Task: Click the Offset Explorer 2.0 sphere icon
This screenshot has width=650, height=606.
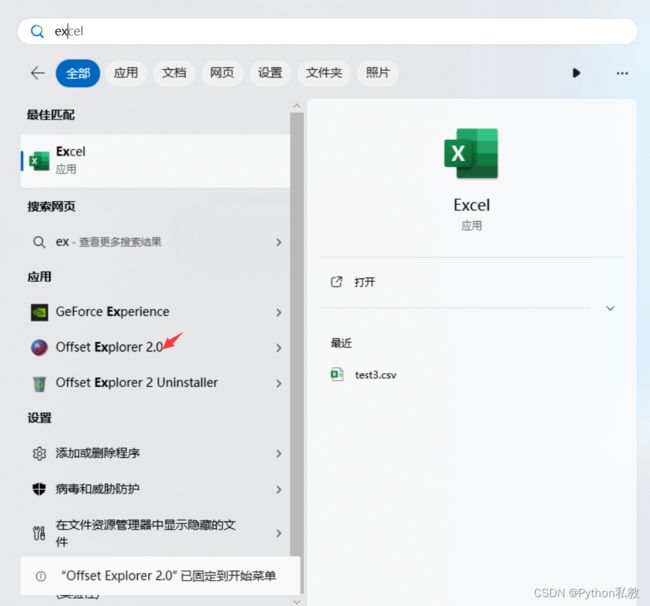Action: click(x=39, y=347)
